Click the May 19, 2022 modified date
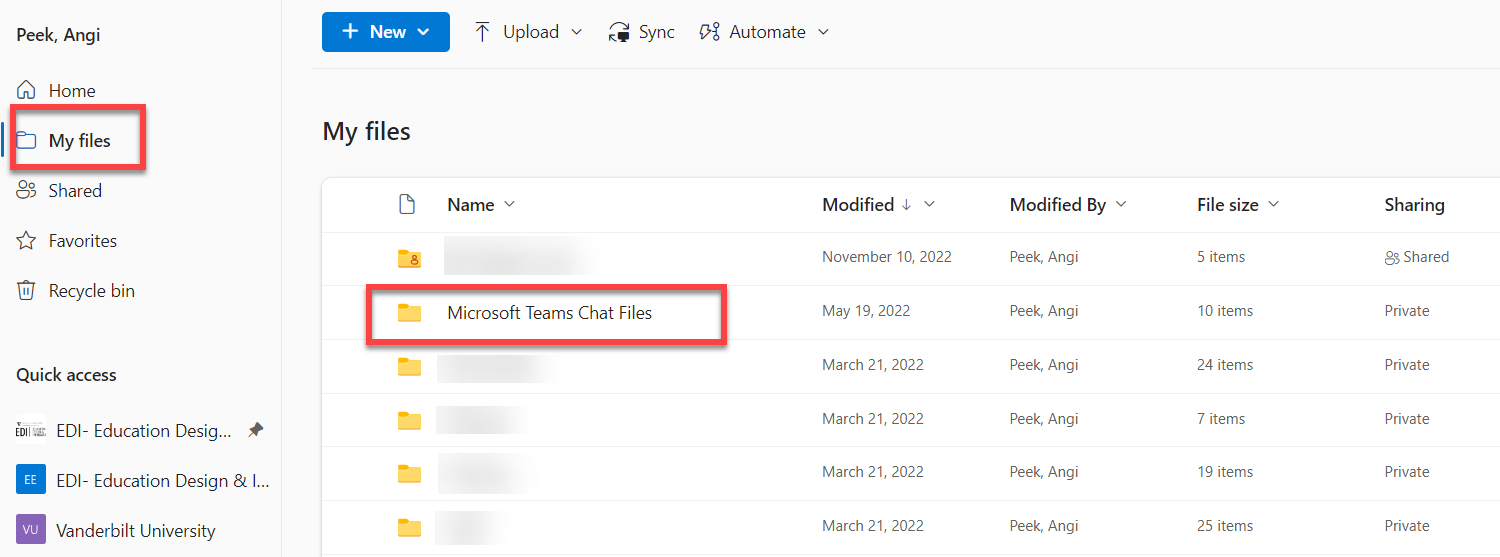This screenshot has width=1500, height=557. [866, 311]
